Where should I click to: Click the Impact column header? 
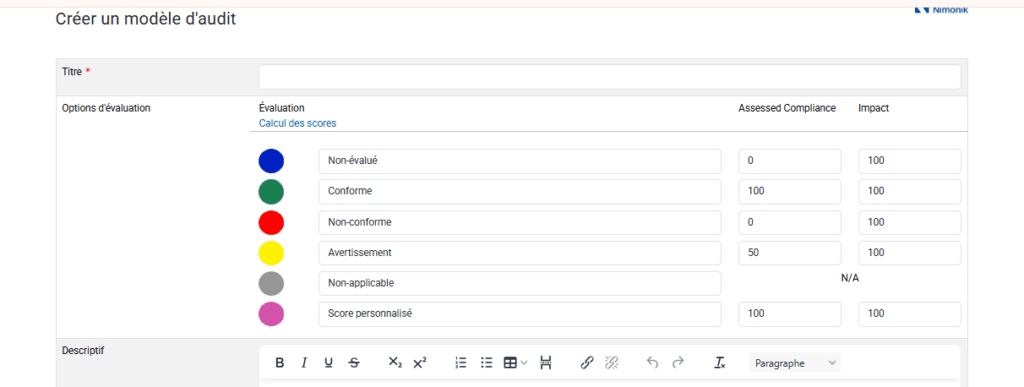[873, 108]
